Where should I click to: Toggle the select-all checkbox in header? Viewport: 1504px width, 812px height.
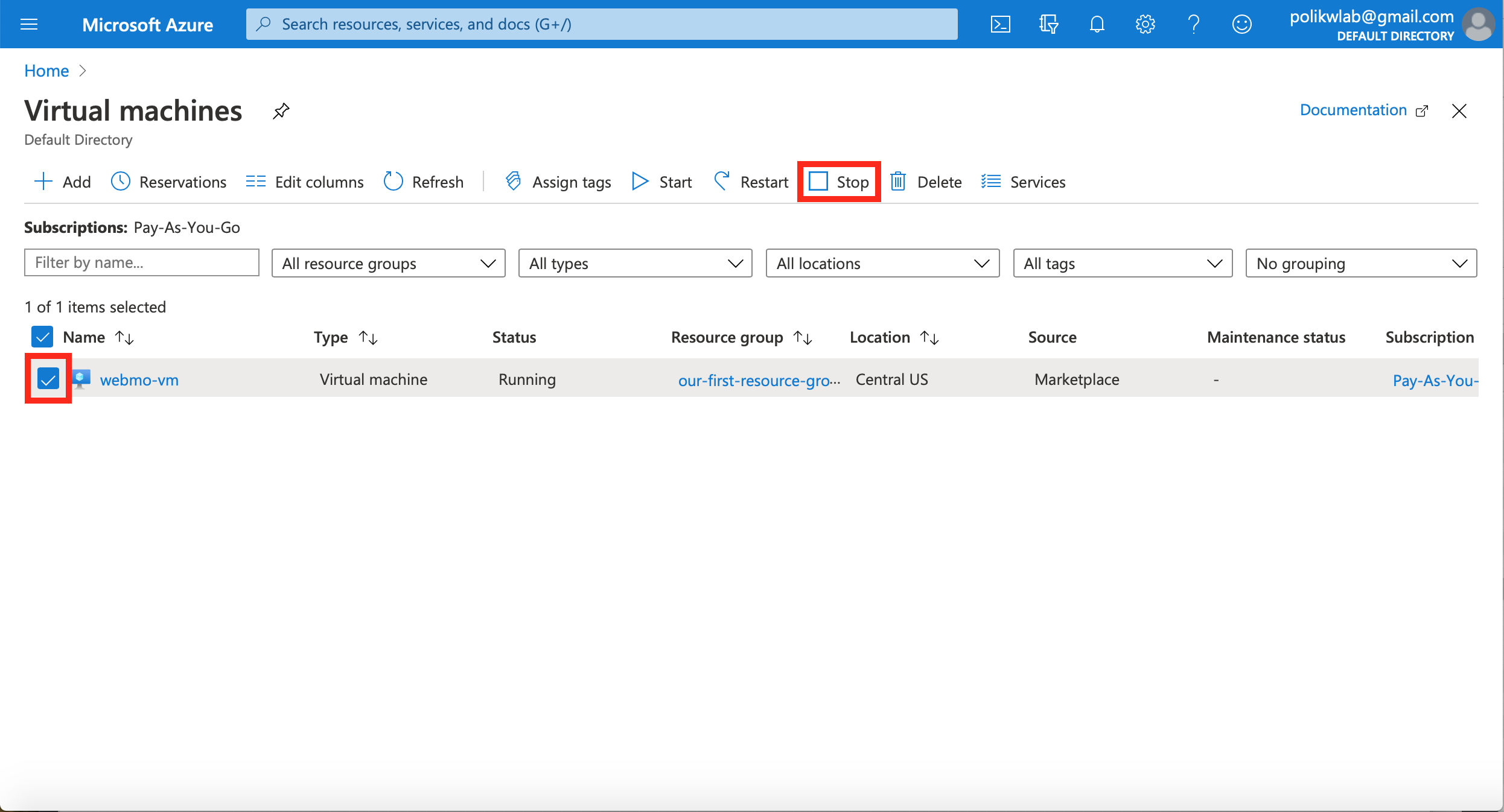[42, 337]
